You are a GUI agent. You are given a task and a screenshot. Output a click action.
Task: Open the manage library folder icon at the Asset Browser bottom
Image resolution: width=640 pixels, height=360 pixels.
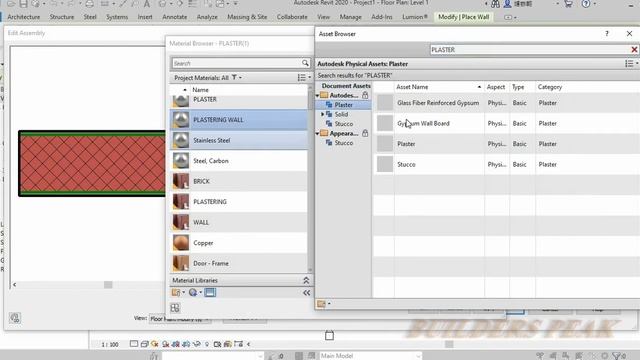321,304
